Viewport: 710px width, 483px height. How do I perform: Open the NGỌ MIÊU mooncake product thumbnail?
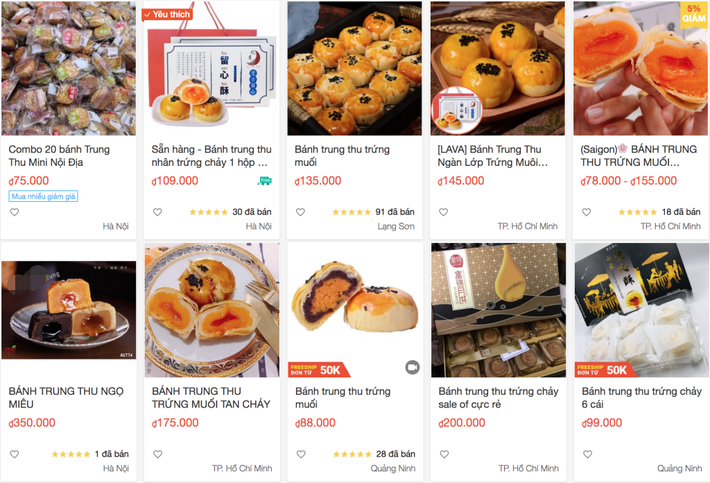68,310
